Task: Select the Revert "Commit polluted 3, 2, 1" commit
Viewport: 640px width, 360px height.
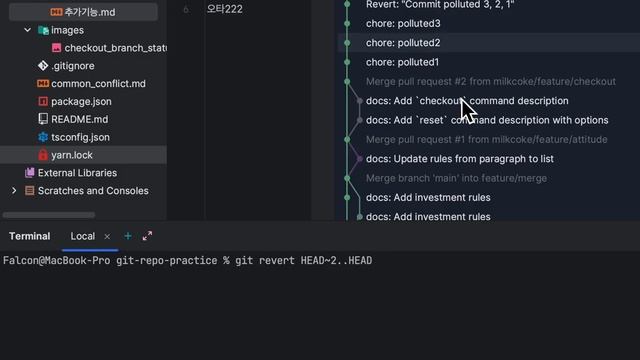Action: pyautogui.click(x=440, y=4)
